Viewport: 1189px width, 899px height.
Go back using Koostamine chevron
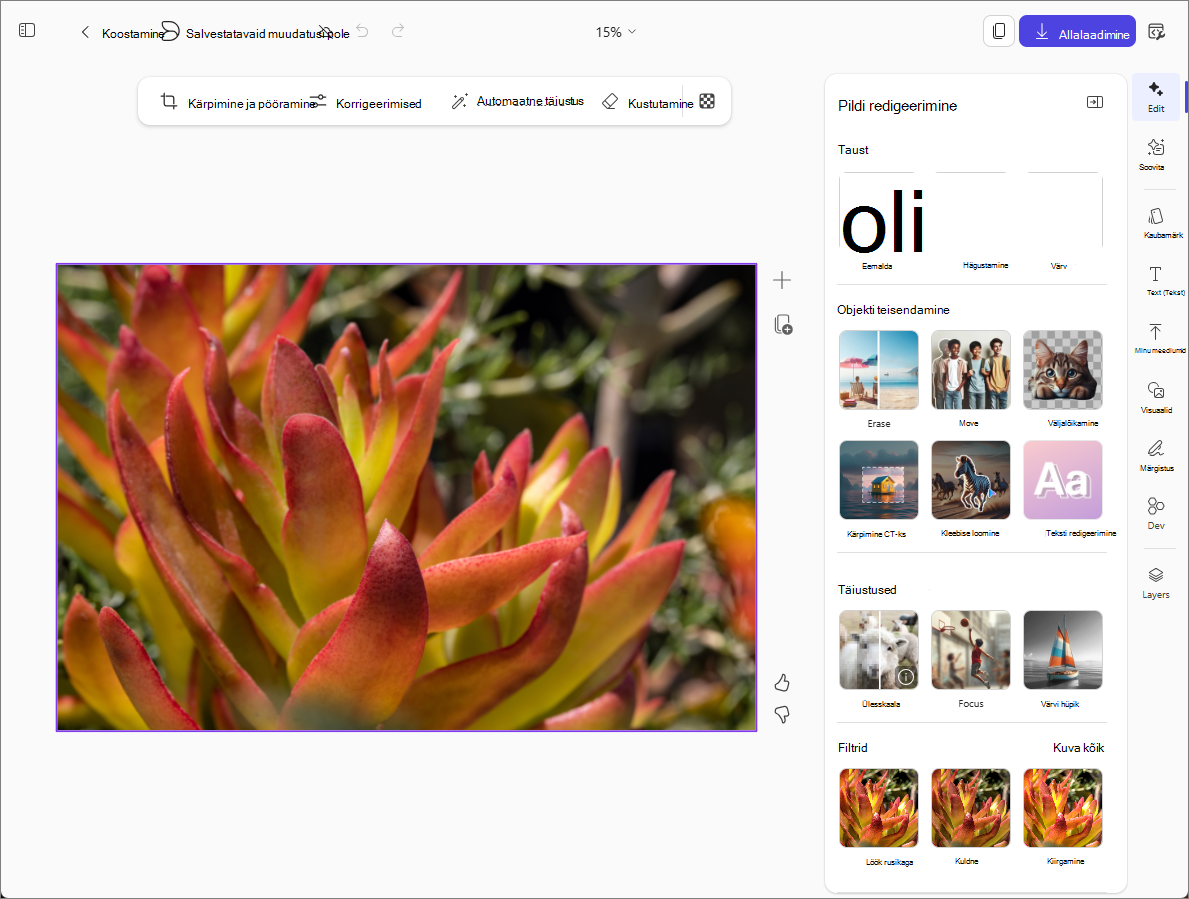(x=85, y=32)
